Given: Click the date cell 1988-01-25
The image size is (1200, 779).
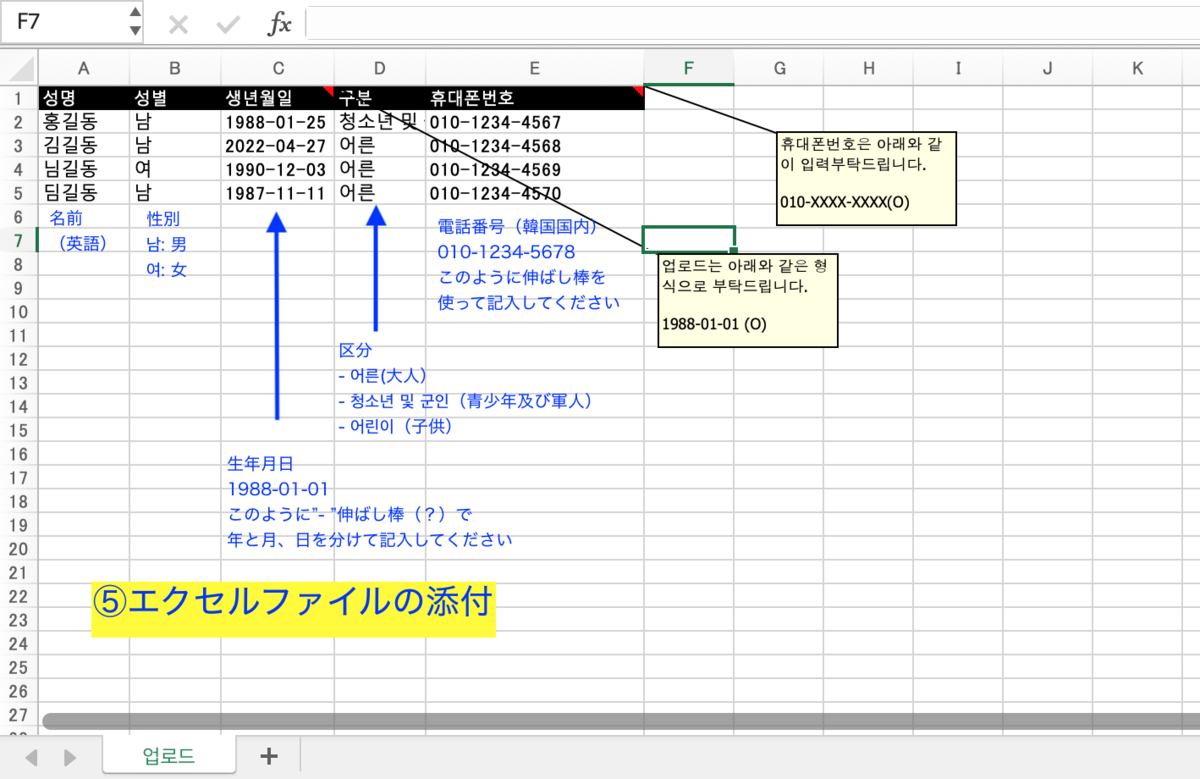Looking at the screenshot, I should (x=278, y=122).
